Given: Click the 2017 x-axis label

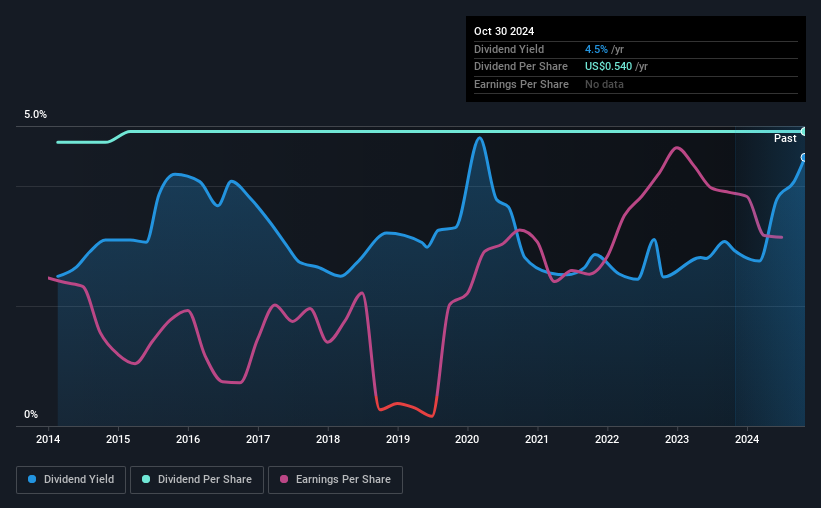Looking at the screenshot, I should (x=258, y=439).
